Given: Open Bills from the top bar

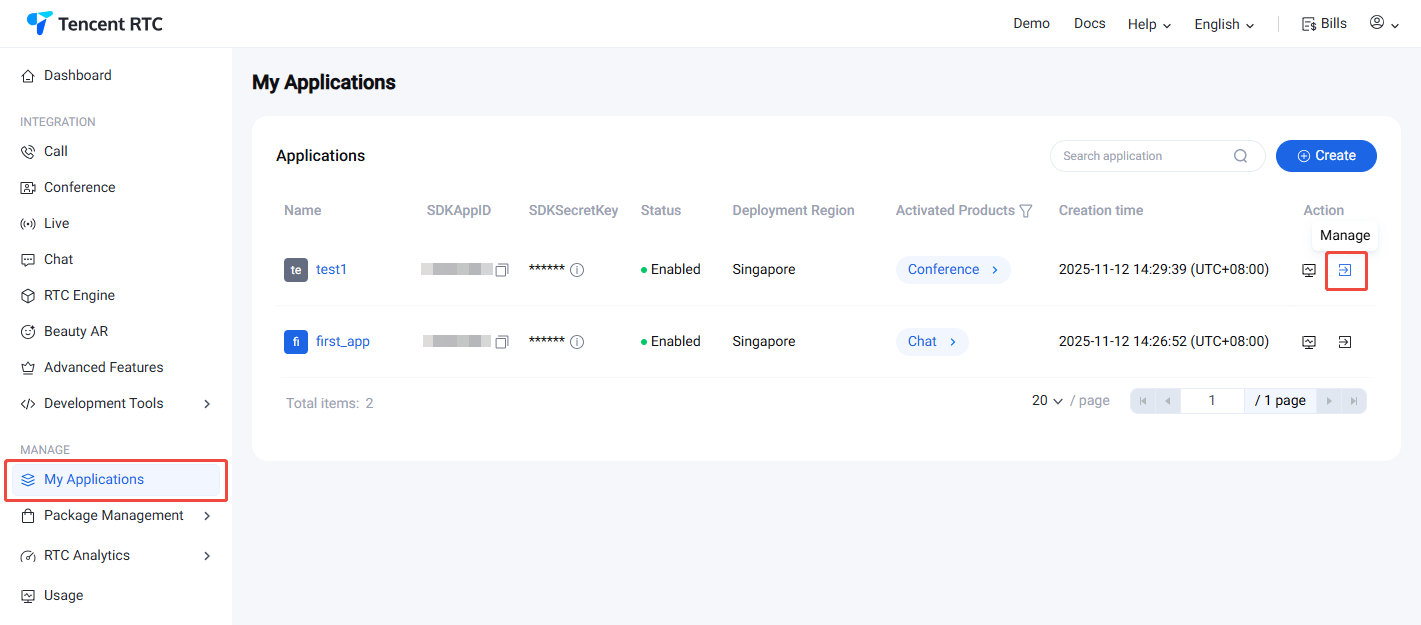Looking at the screenshot, I should point(1324,24).
